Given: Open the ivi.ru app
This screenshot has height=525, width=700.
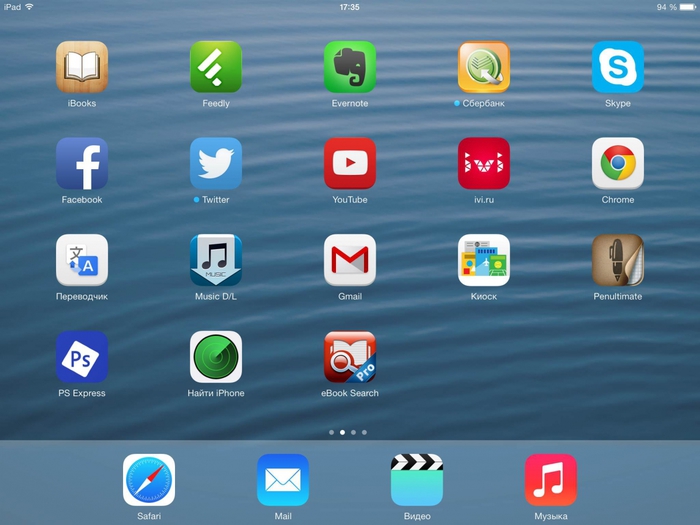Looking at the screenshot, I should 483,163.
